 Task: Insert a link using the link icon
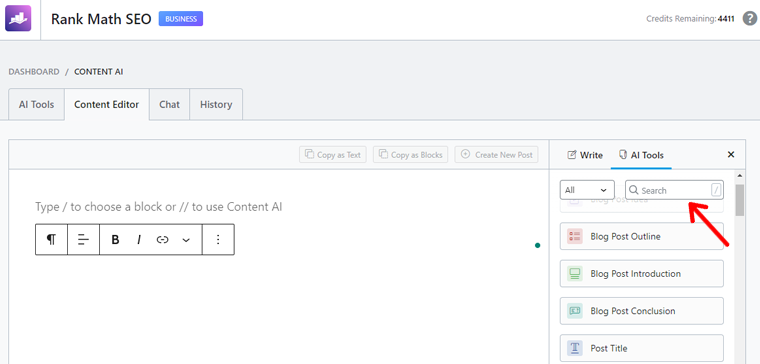coord(162,239)
